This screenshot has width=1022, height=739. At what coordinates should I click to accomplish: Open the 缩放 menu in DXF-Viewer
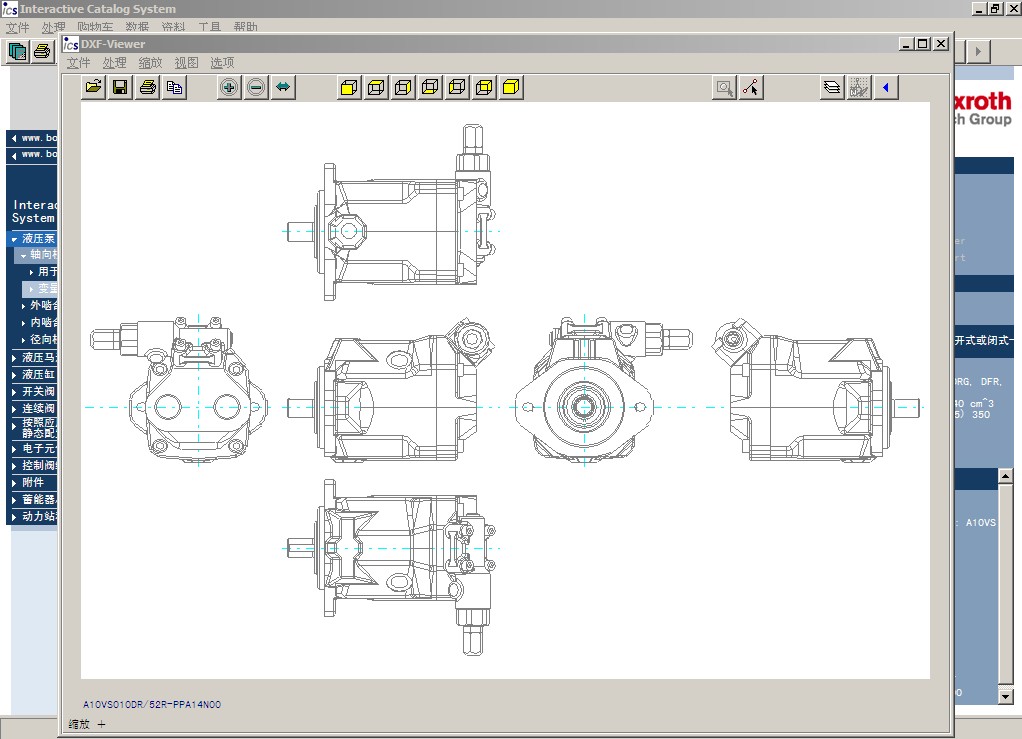click(150, 63)
